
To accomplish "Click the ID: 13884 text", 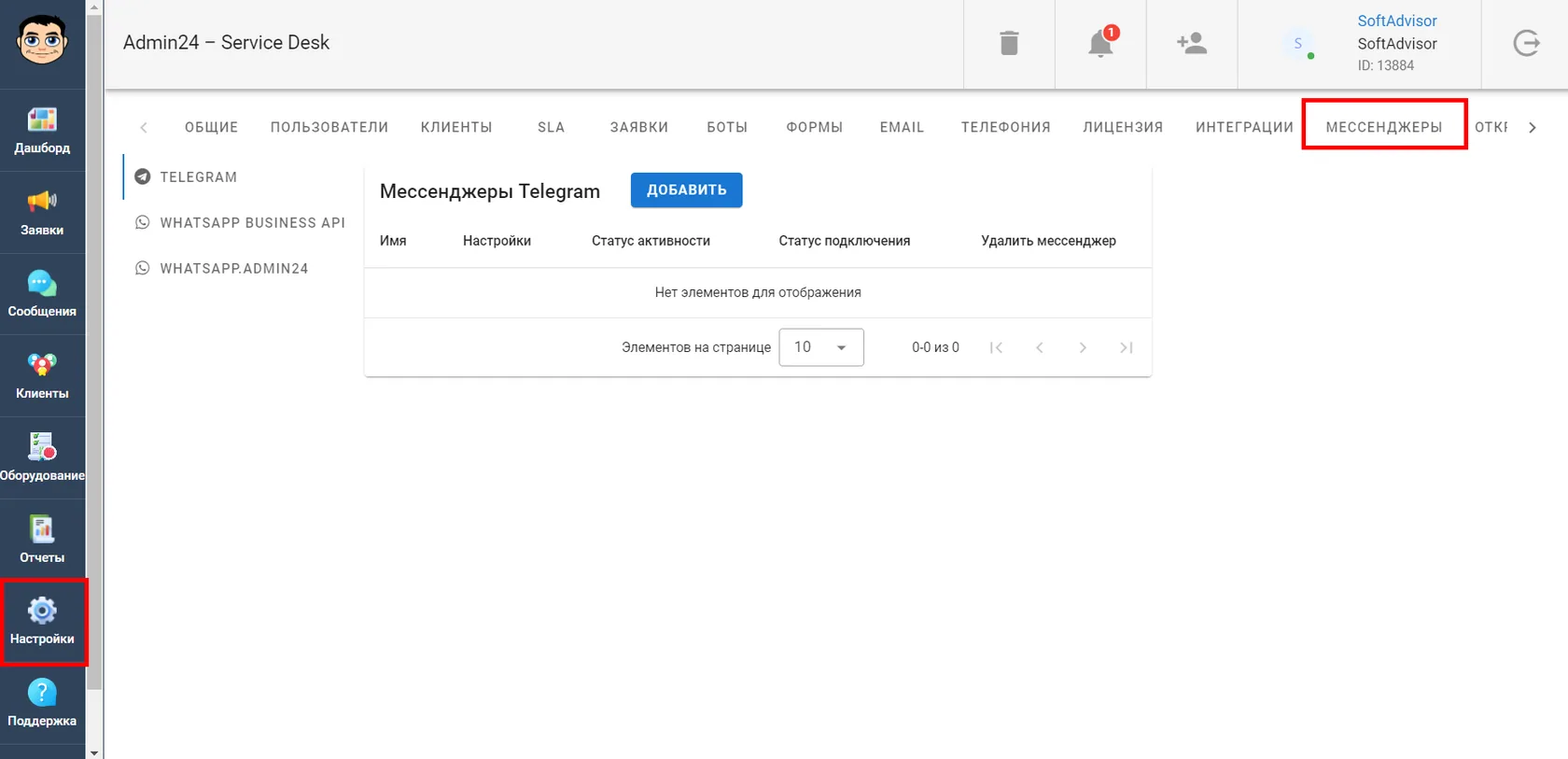I will pyautogui.click(x=1385, y=65).
